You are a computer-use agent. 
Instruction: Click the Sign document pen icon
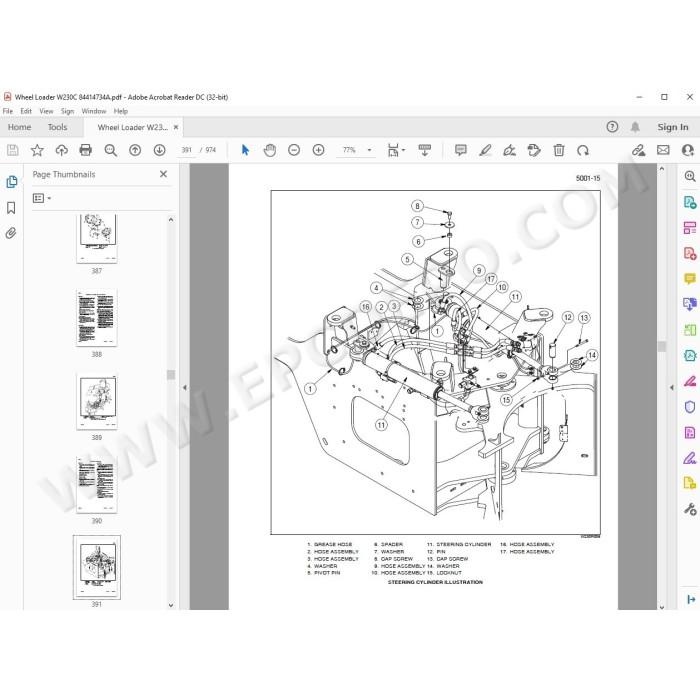click(509, 150)
